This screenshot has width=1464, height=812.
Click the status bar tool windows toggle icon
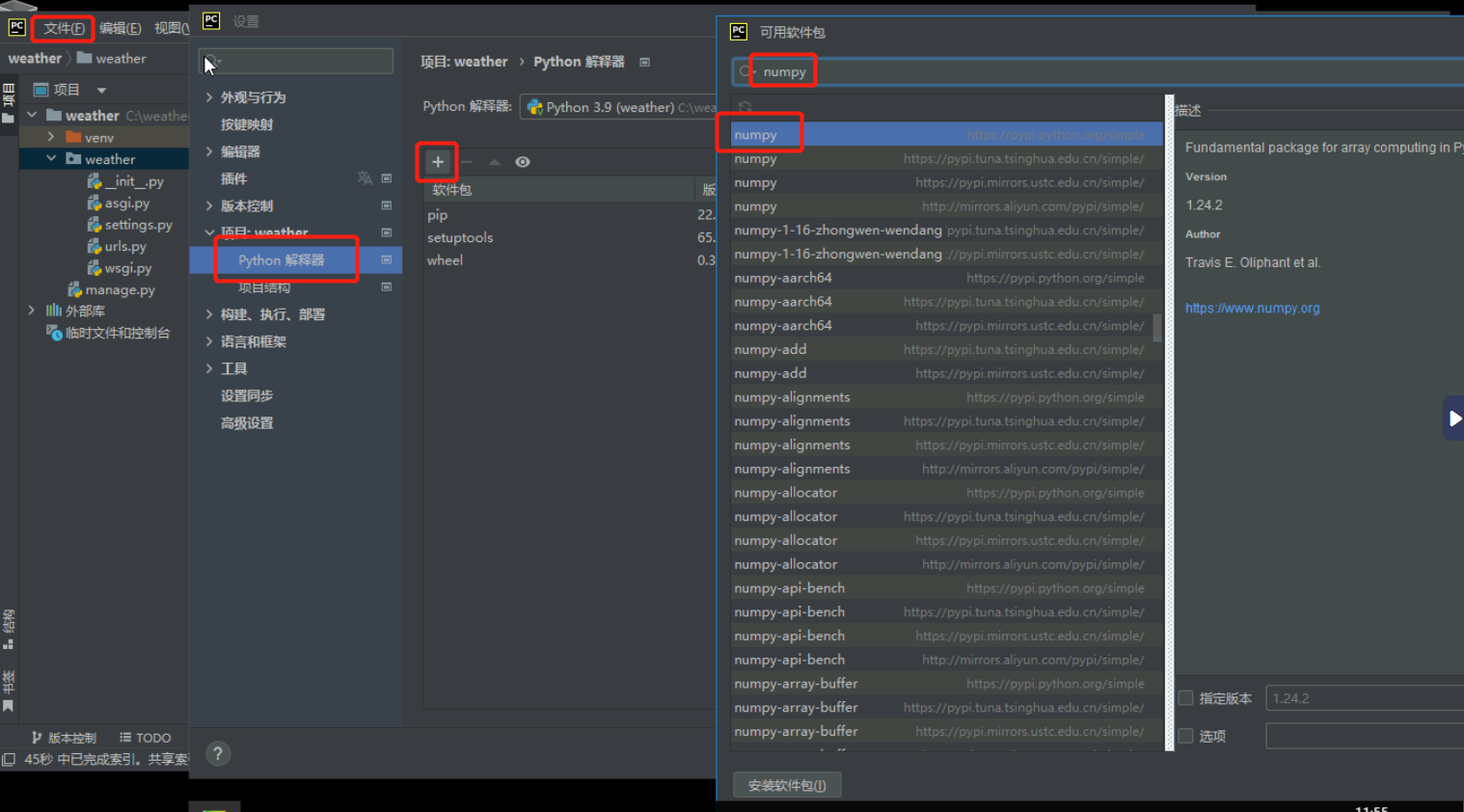pyautogui.click(x=9, y=759)
